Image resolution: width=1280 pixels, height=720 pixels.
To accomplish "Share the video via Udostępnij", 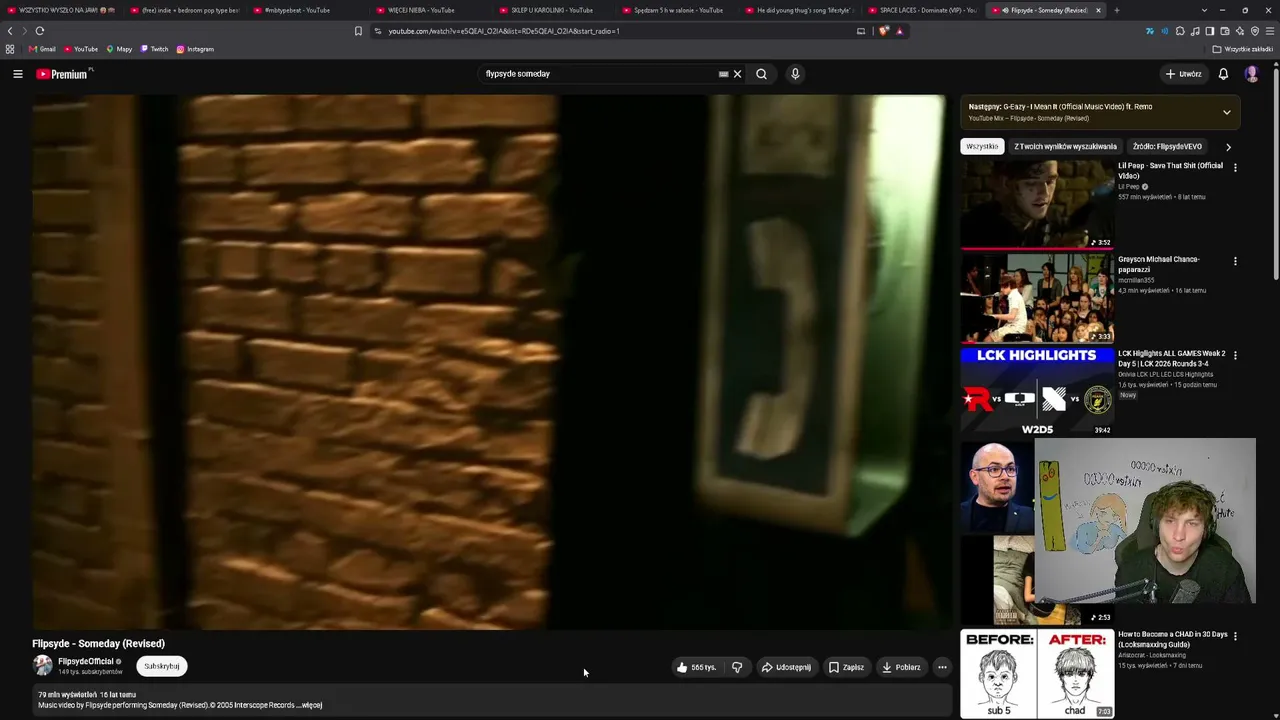I will coord(786,667).
